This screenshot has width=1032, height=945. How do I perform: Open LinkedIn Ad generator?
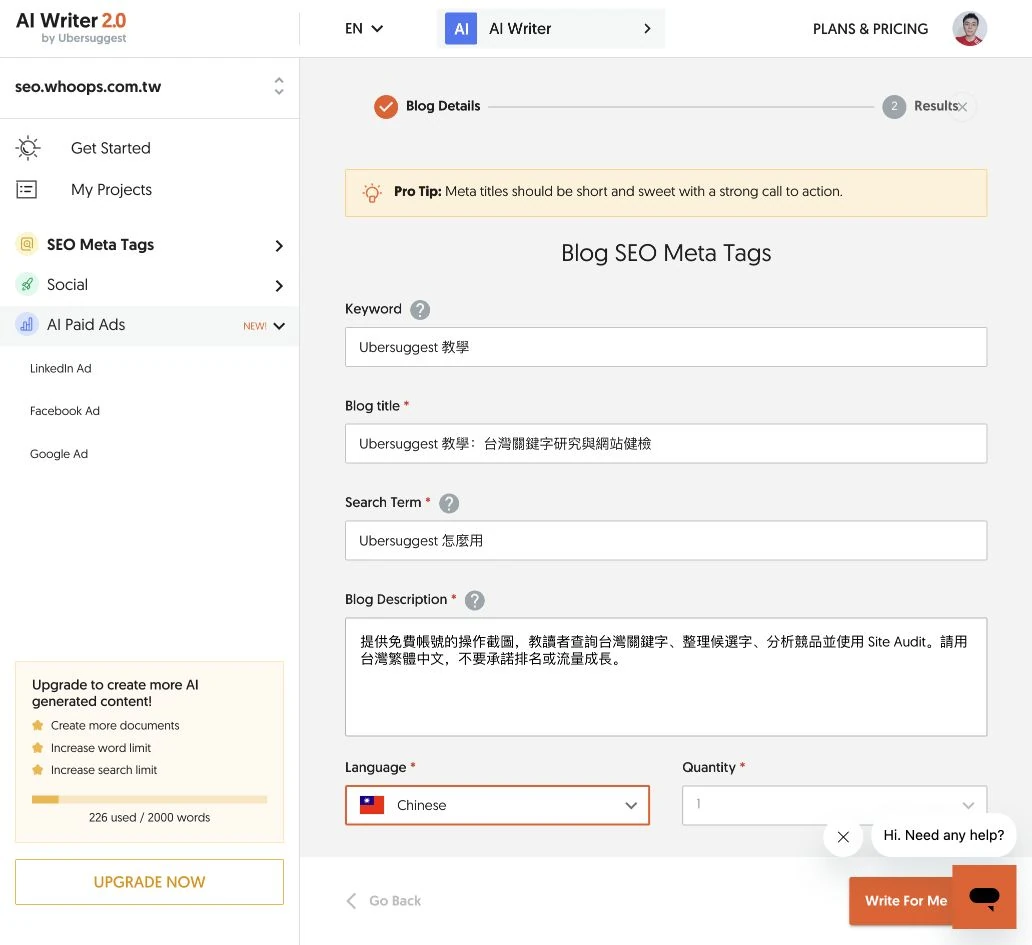(x=61, y=369)
